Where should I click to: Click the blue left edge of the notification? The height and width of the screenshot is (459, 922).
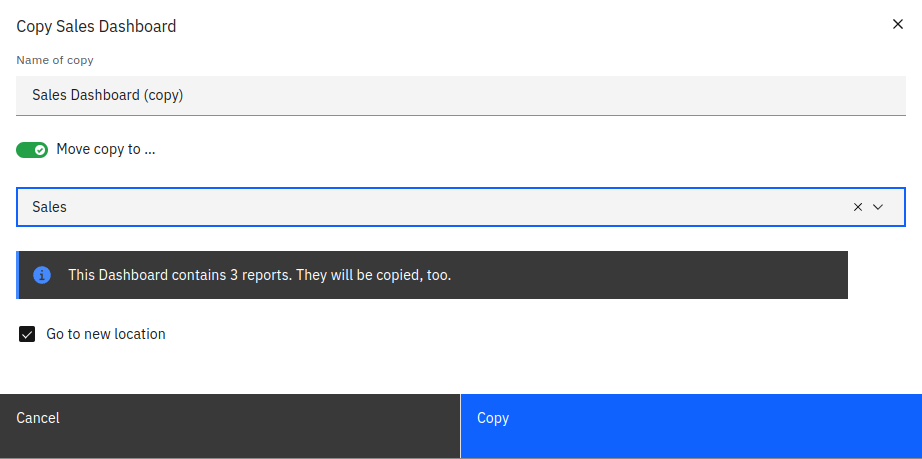18,275
